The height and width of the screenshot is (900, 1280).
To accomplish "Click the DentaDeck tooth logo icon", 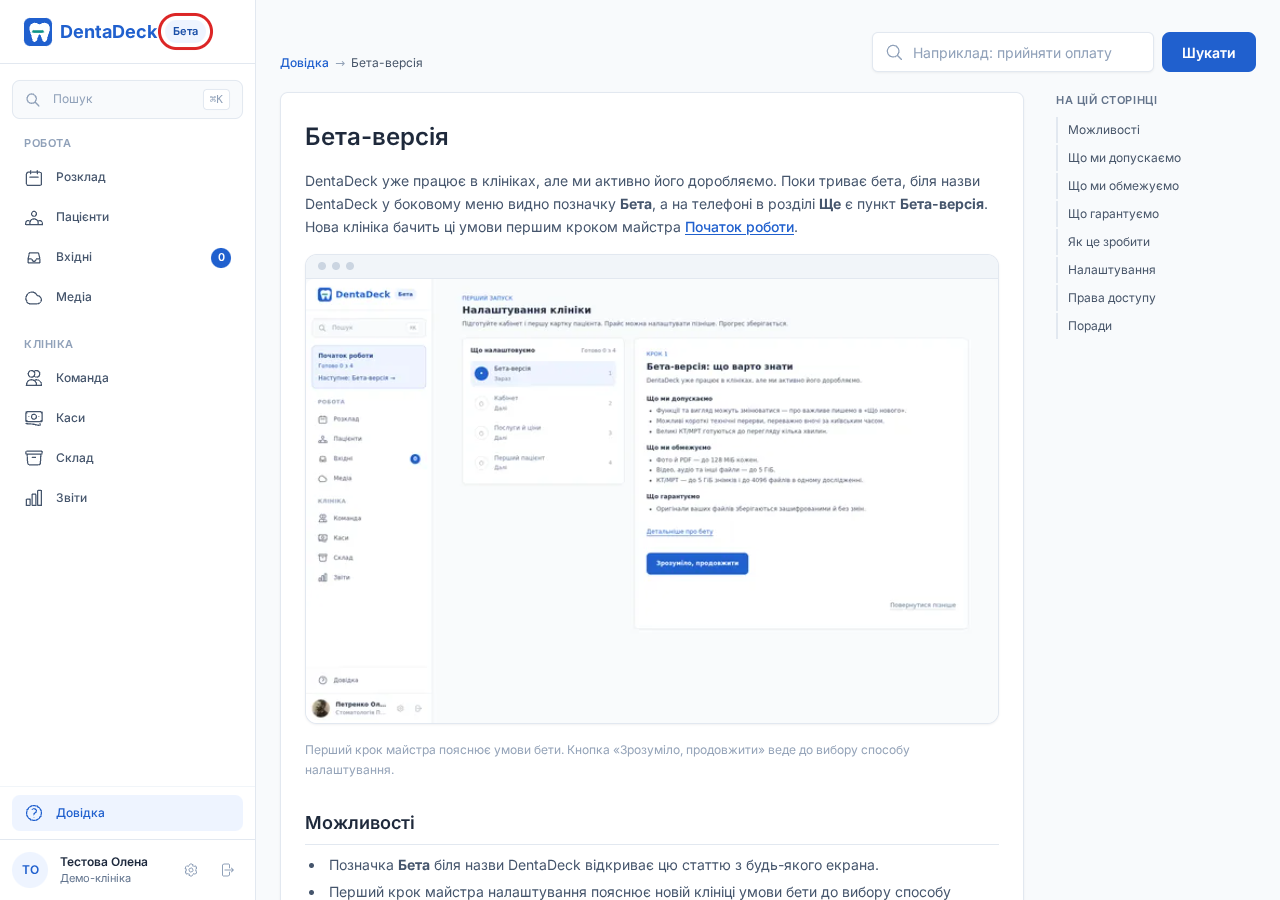I will pyautogui.click(x=38, y=32).
